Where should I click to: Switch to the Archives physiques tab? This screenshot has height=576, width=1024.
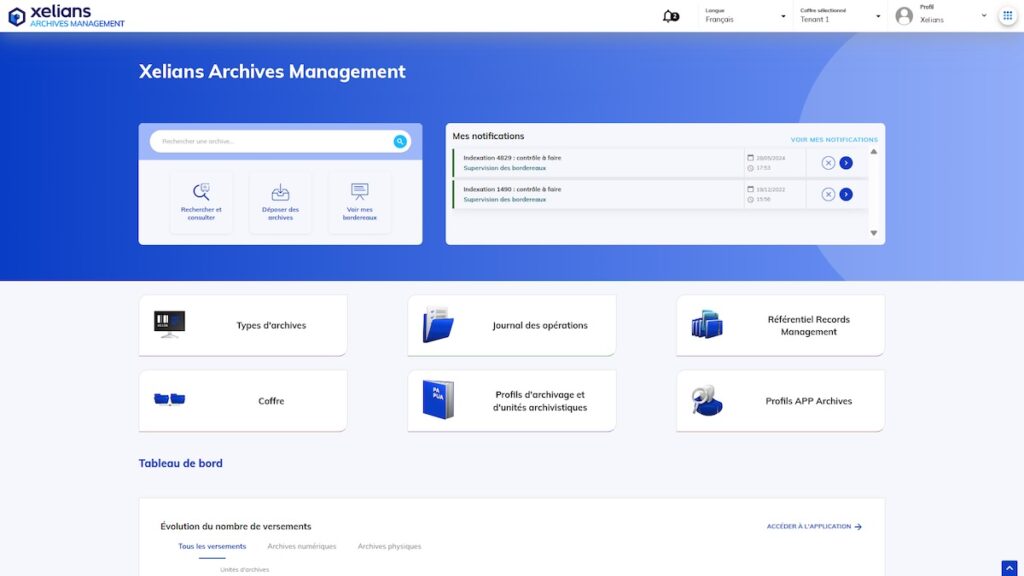[x=389, y=547]
